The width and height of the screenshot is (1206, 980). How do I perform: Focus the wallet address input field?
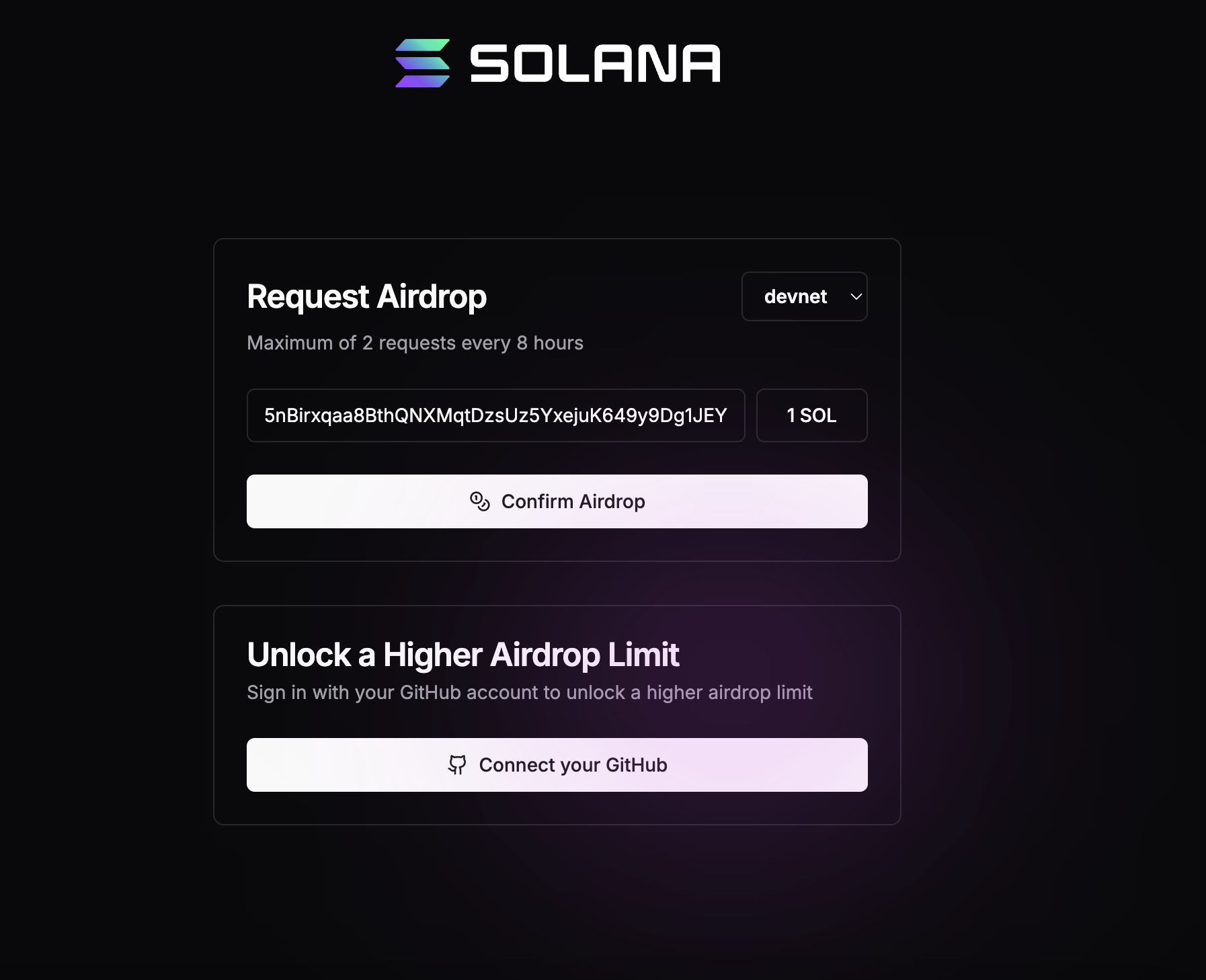click(x=495, y=415)
